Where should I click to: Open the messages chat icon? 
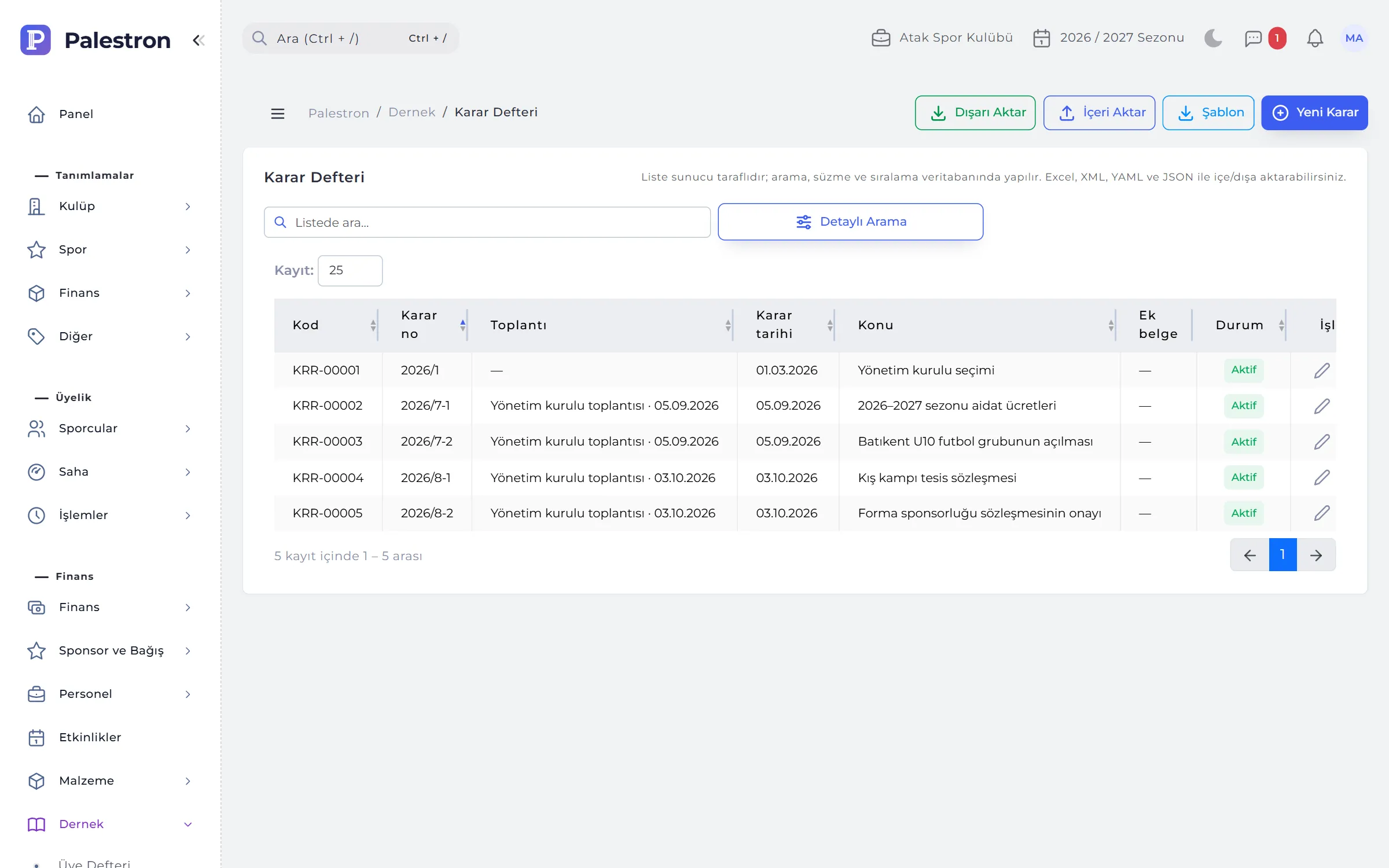(x=1253, y=38)
